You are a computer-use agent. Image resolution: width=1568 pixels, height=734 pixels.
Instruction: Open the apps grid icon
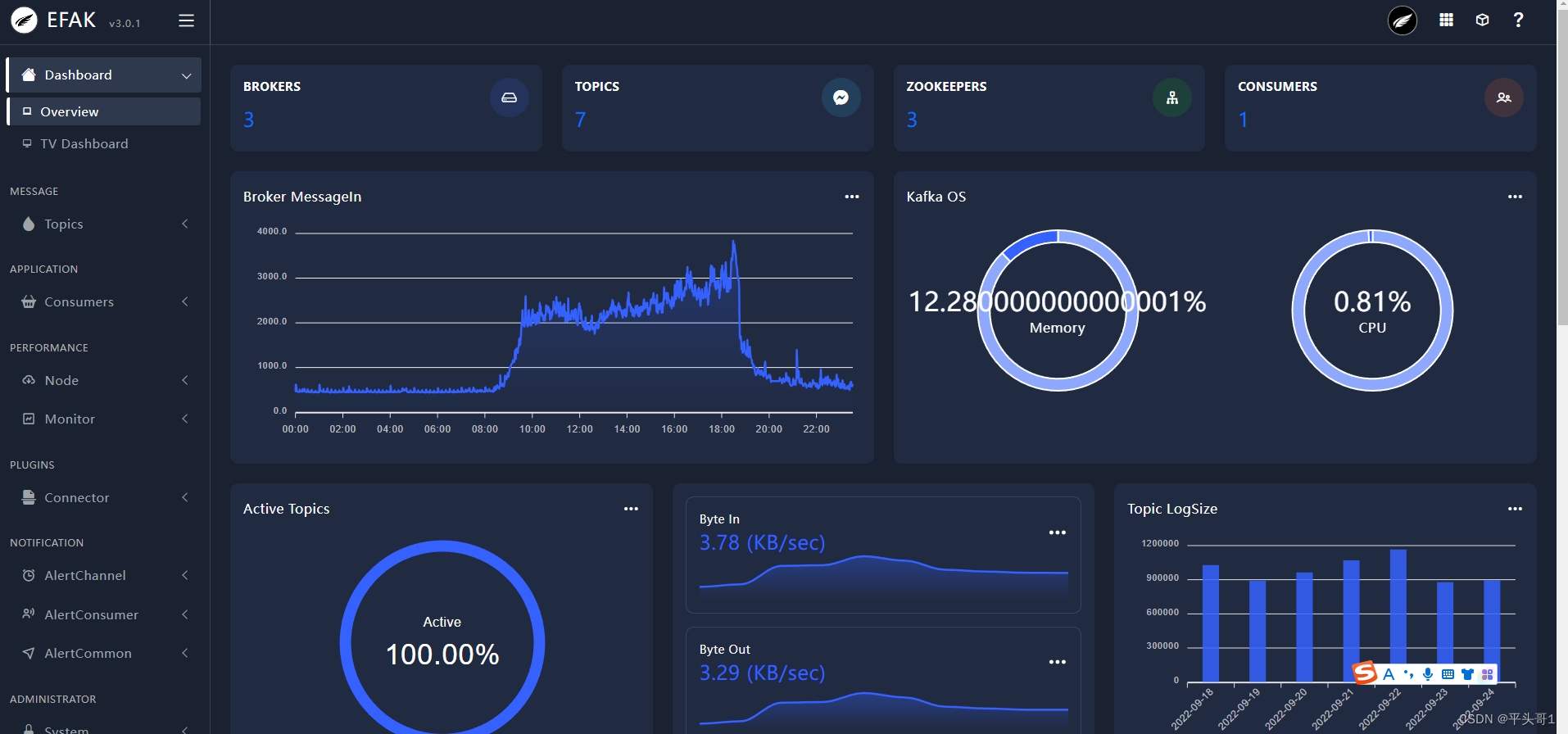pos(1446,20)
